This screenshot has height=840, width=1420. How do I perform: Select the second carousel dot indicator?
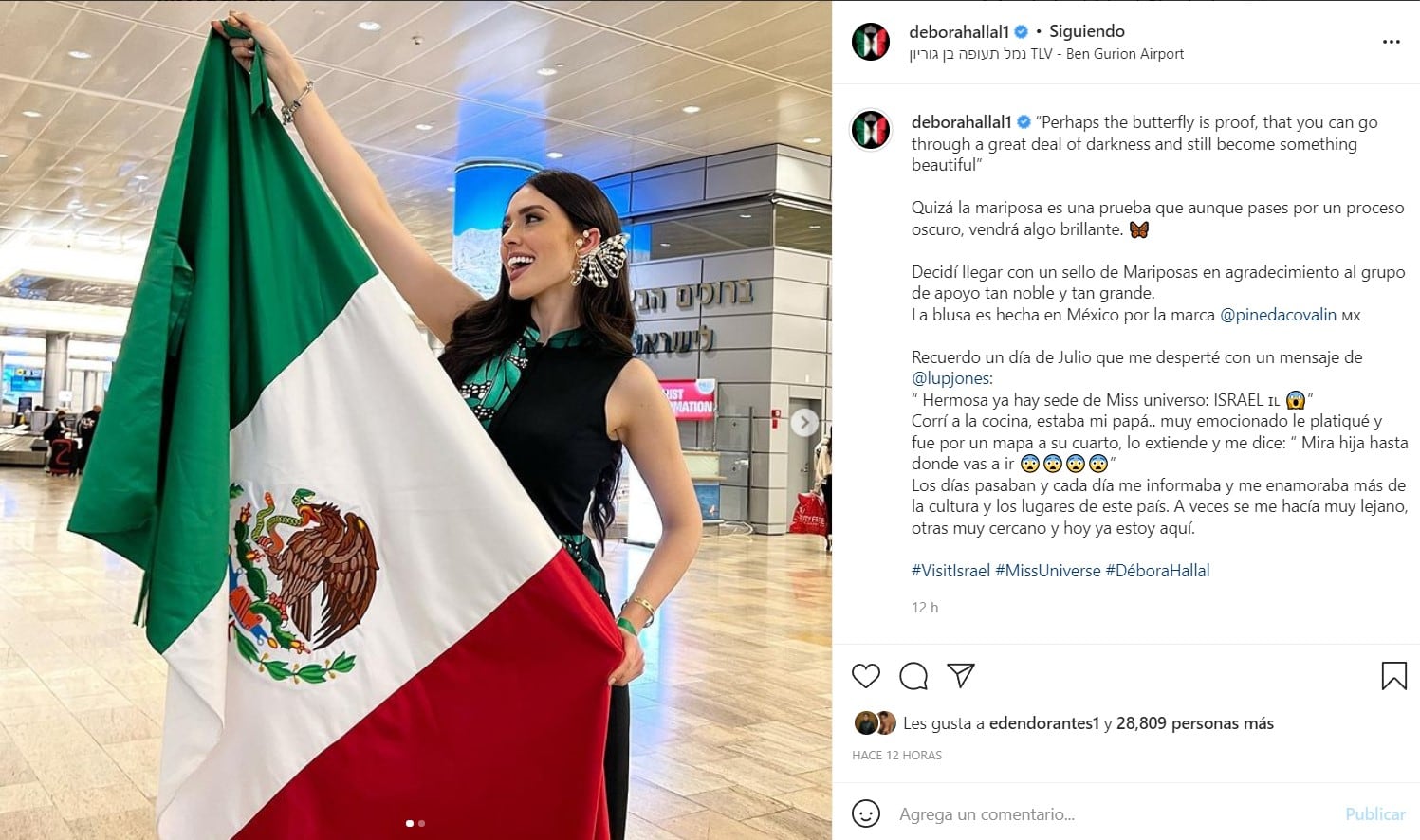tap(421, 823)
